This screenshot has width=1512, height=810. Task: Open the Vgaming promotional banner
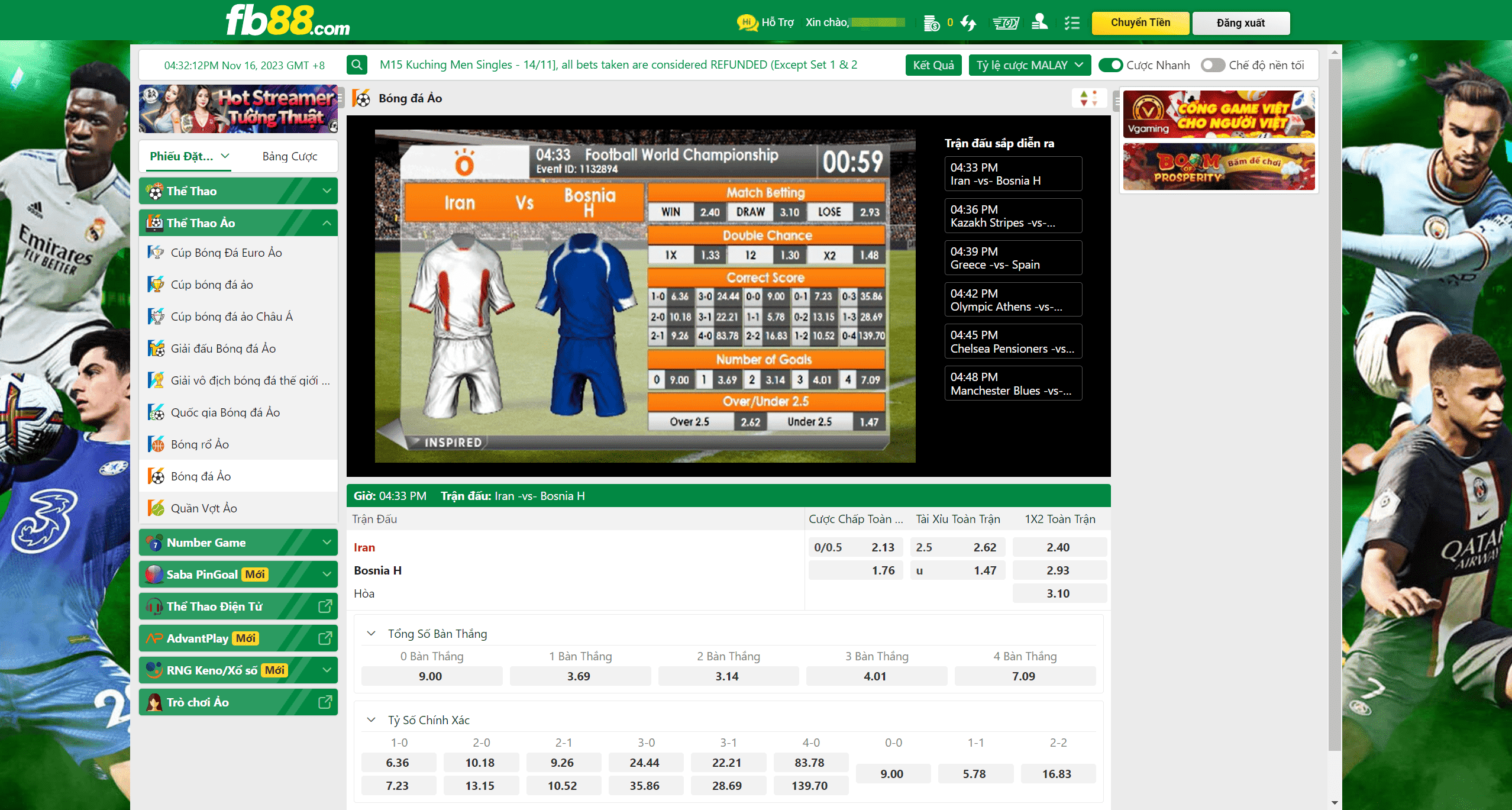tap(1219, 114)
